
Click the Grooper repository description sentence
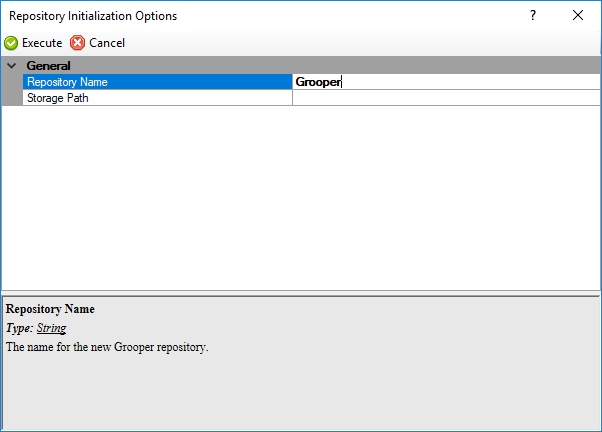coord(107,347)
